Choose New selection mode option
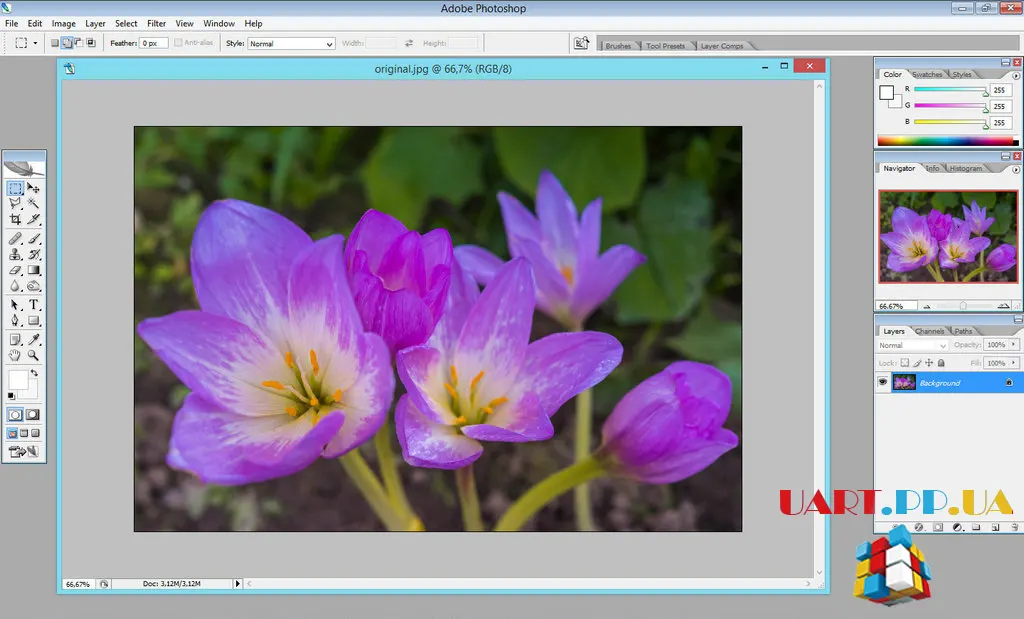Viewport: 1024px width, 619px height. tap(55, 43)
